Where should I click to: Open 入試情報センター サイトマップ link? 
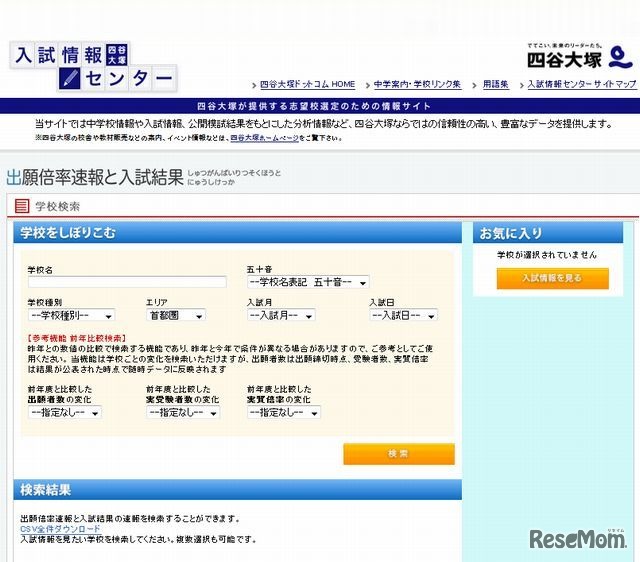click(582, 84)
